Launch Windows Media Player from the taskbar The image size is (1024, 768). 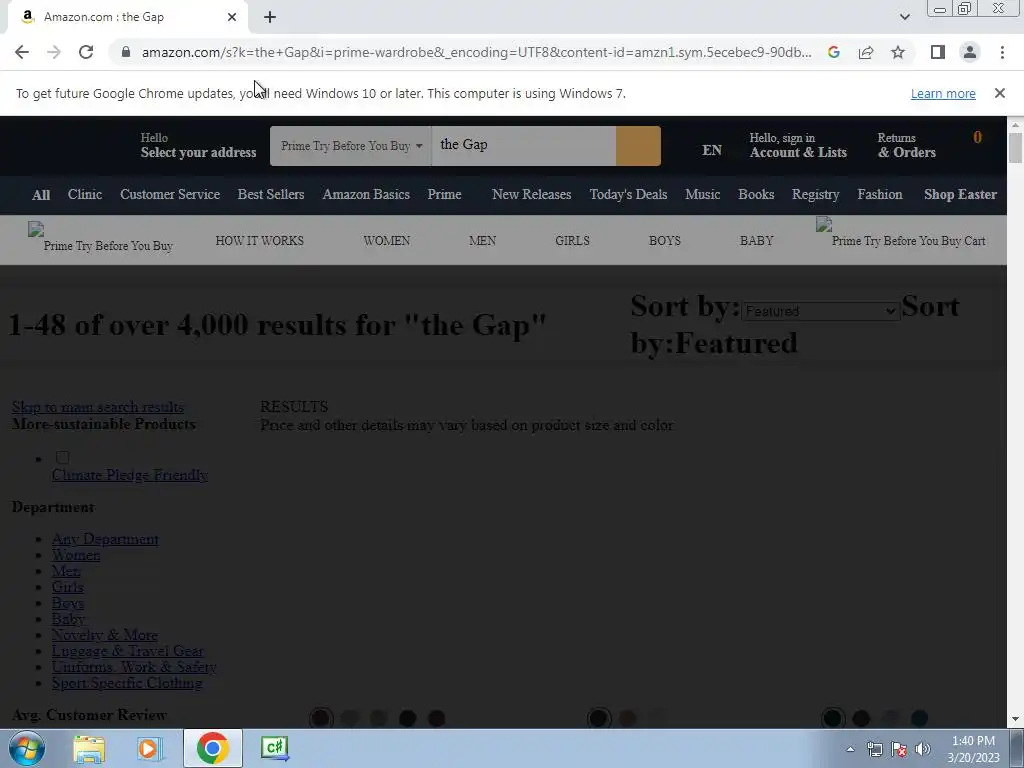click(x=150, y=748)
